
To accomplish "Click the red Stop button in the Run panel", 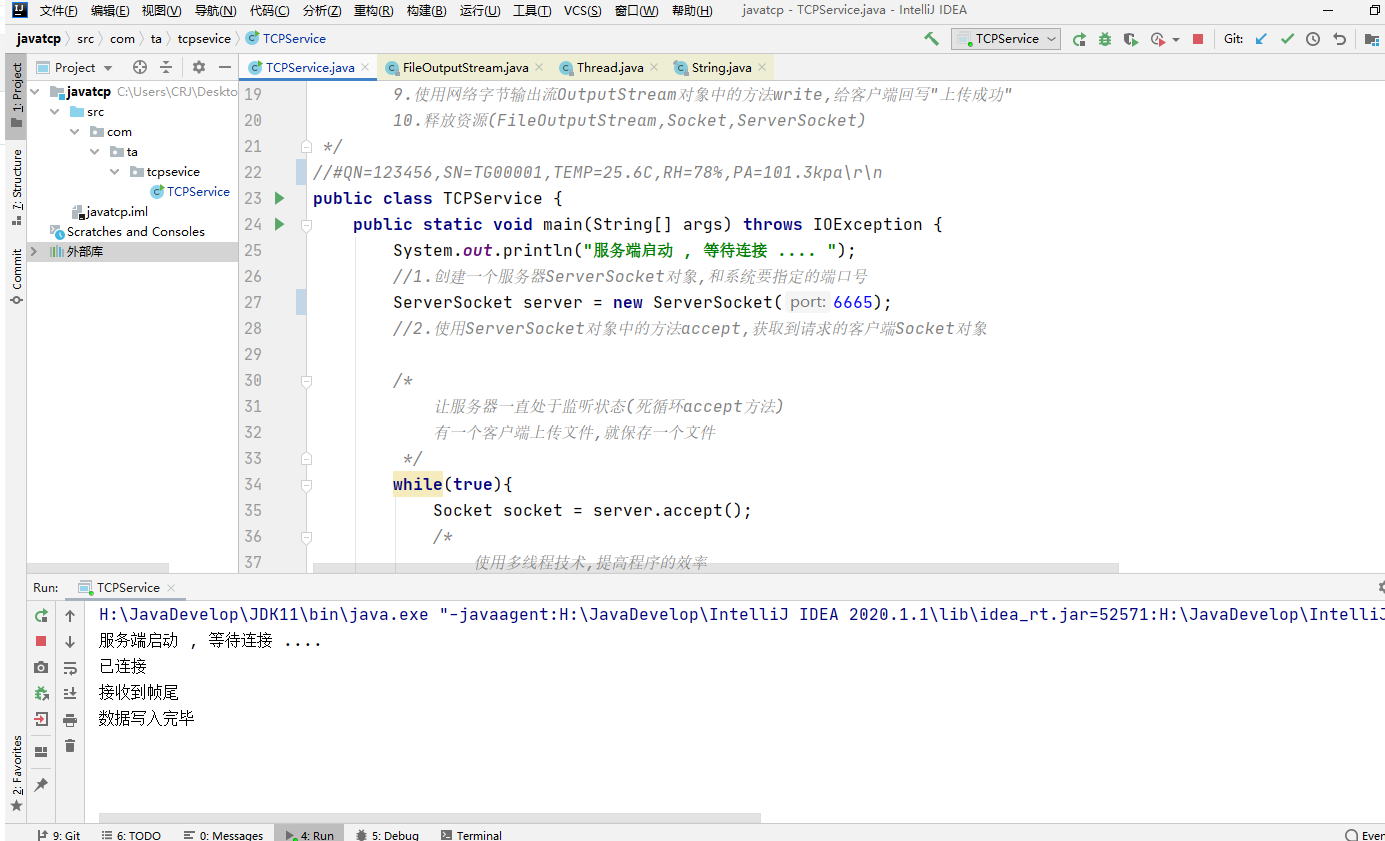I will point(40,641).
